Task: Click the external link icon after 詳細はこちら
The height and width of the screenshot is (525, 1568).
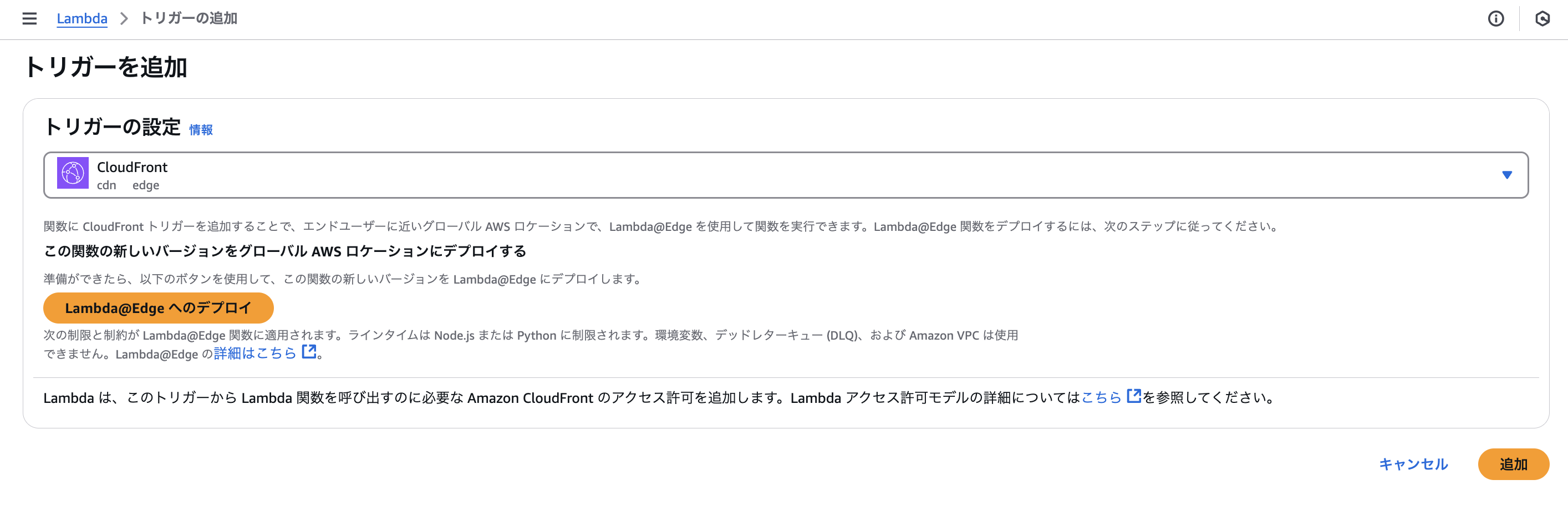Action: [x=309, y=351]
